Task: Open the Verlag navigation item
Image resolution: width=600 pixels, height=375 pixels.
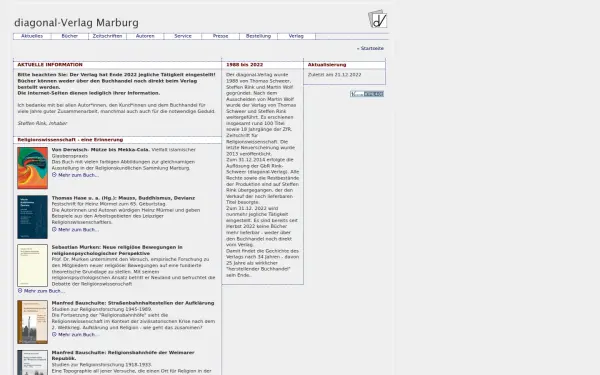Action: 296,36
